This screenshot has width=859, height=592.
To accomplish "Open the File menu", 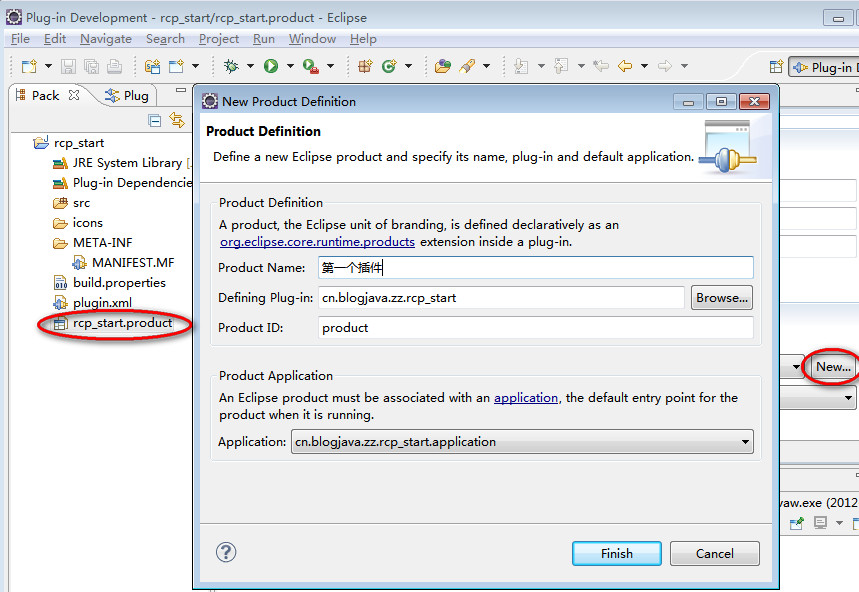I will coord(20,39).
